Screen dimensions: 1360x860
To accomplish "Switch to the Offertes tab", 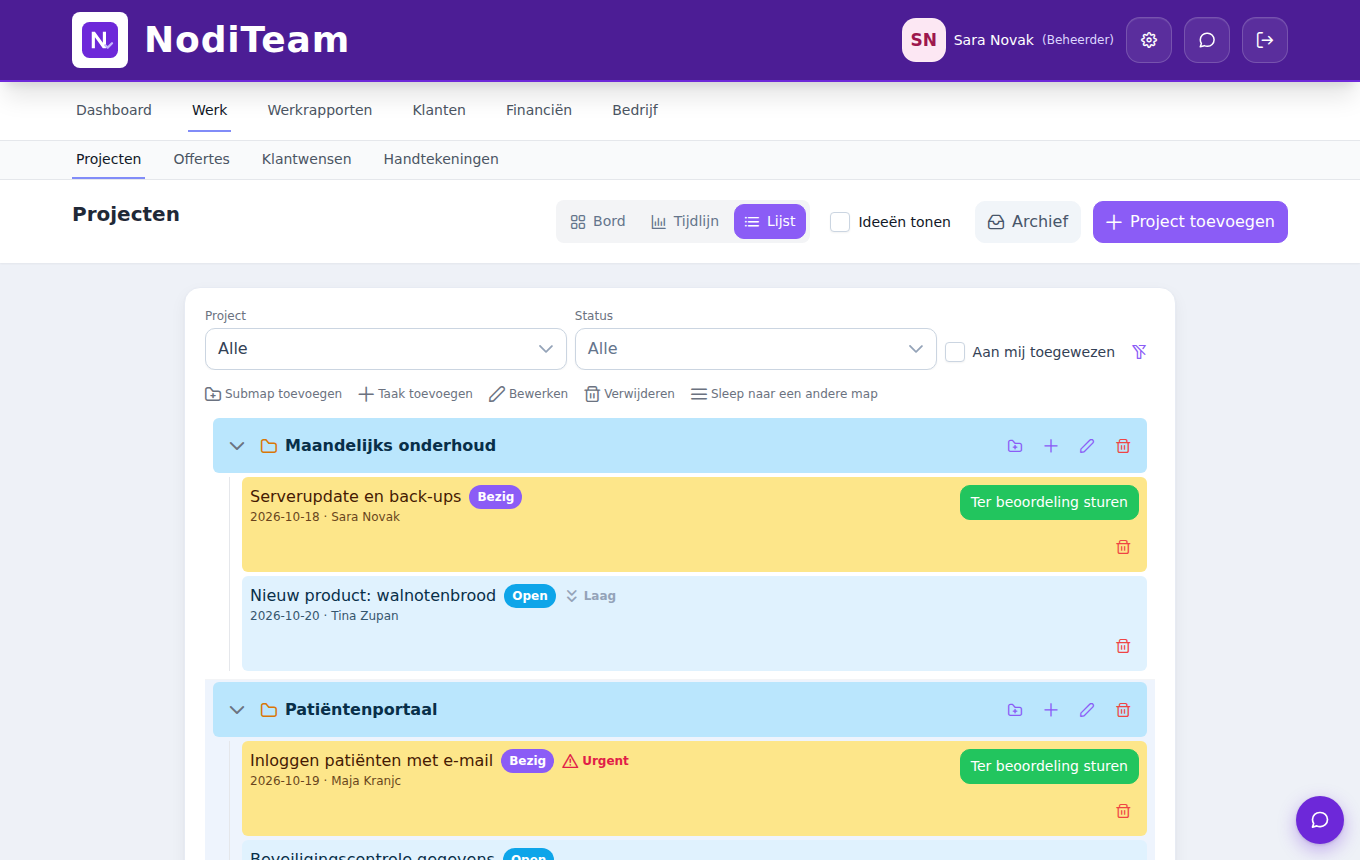I will (202, 159).
